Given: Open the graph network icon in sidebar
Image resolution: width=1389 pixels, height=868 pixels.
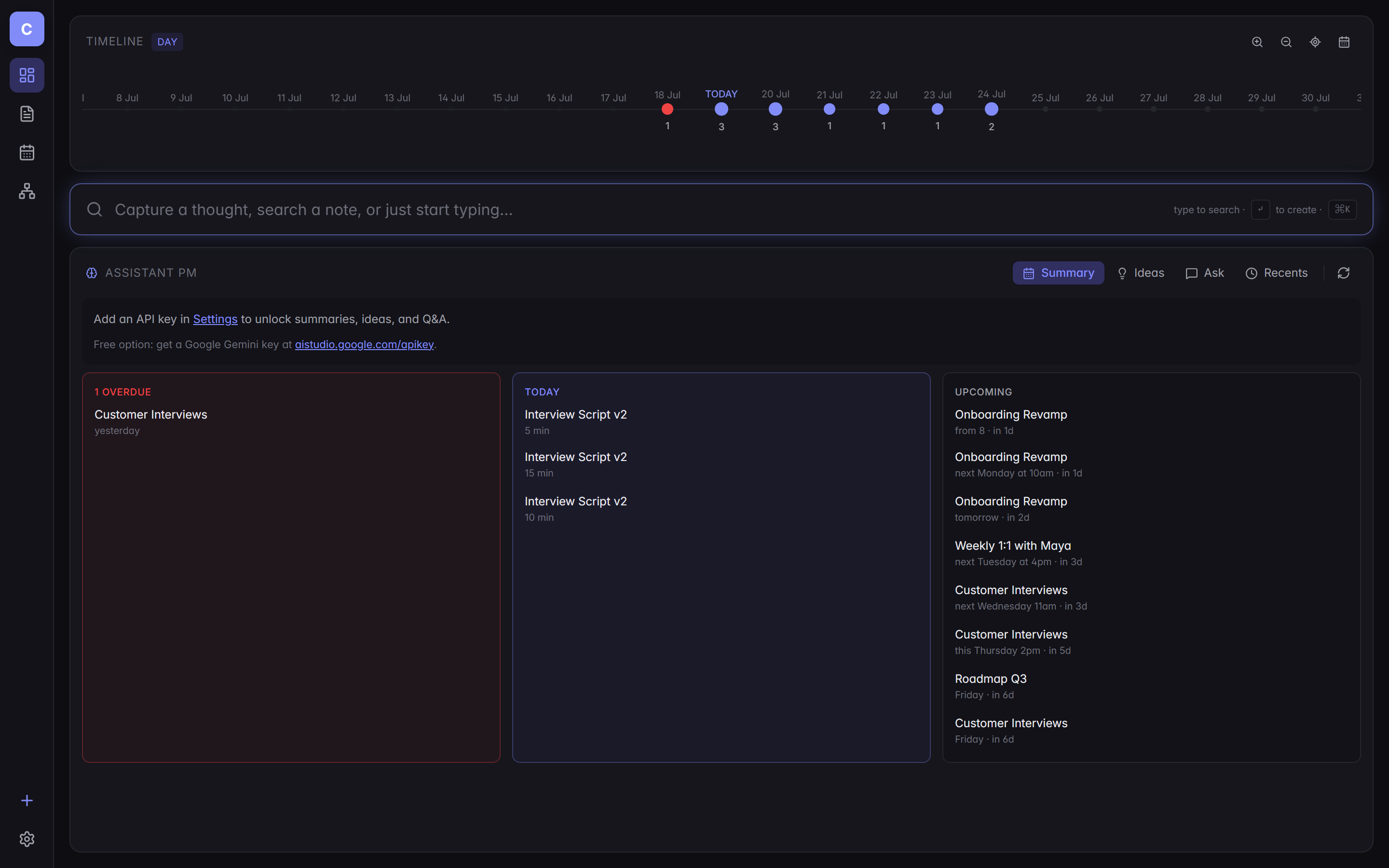Looking at the screenshot, I should click(x=27, y=191).
